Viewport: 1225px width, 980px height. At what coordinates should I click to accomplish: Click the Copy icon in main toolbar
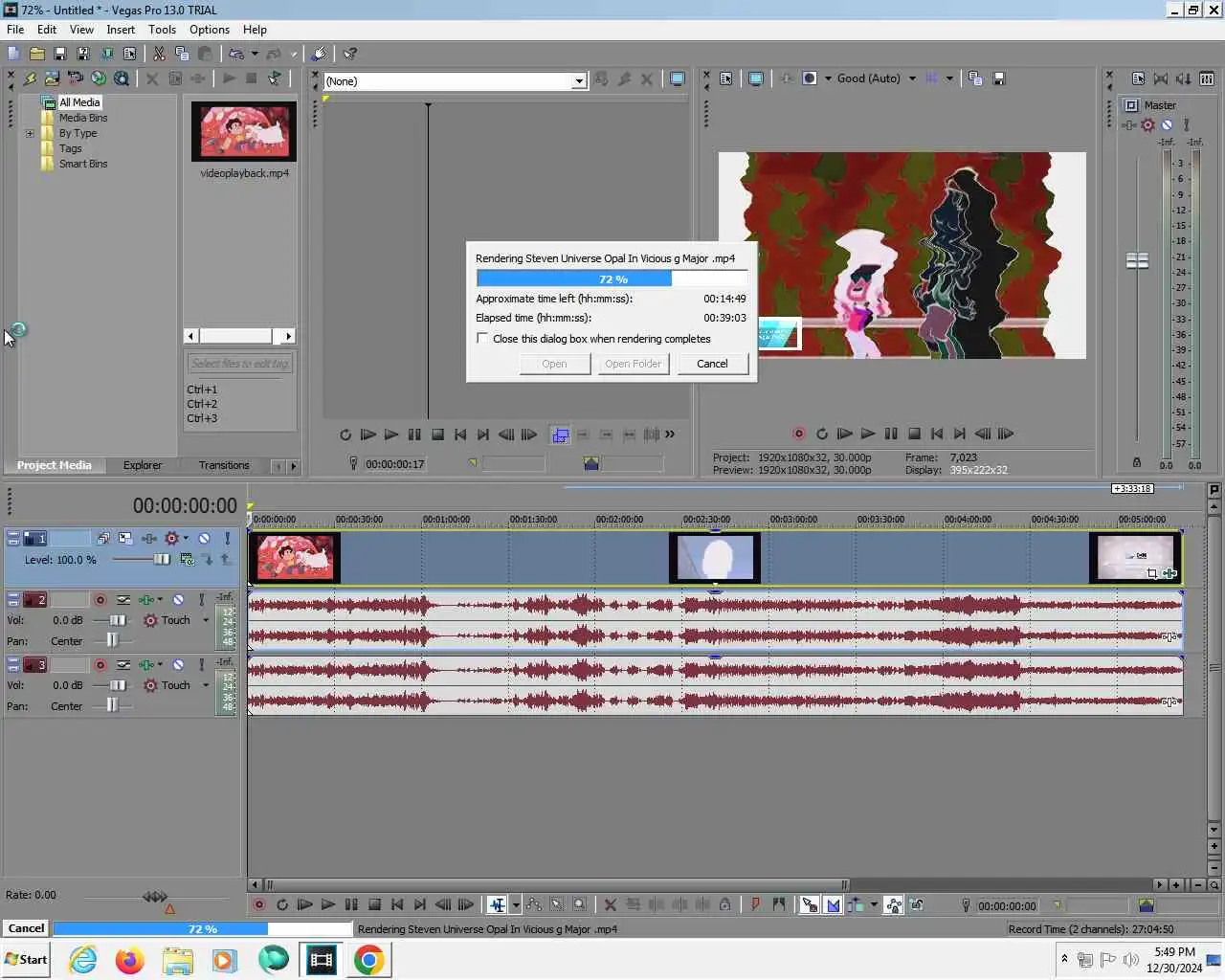coord(182,54)
